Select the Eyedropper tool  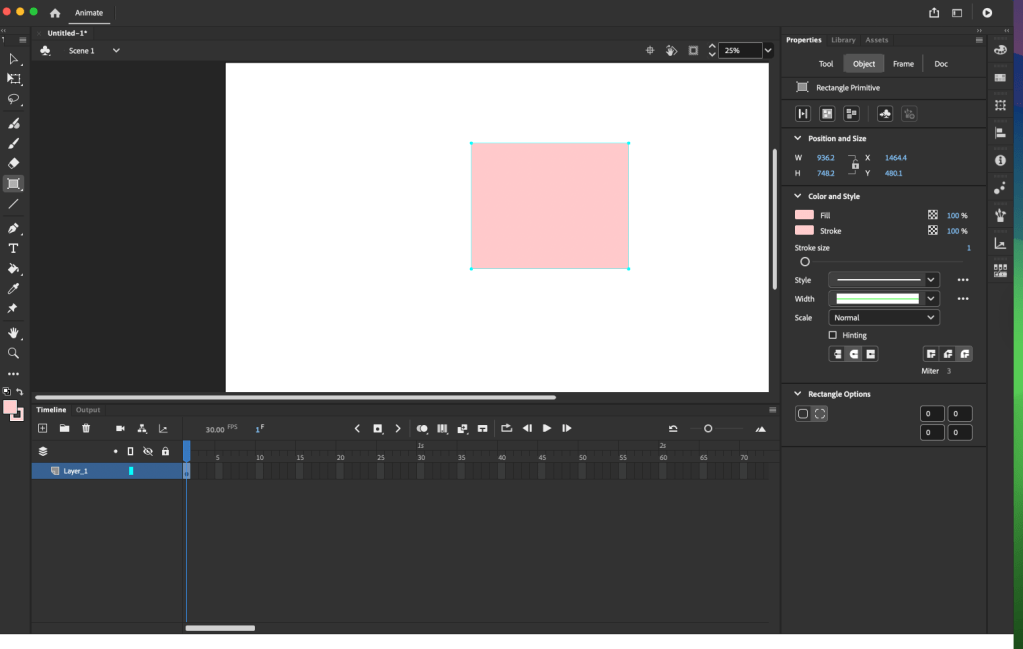pyautogui.click(x=14, y=288)
